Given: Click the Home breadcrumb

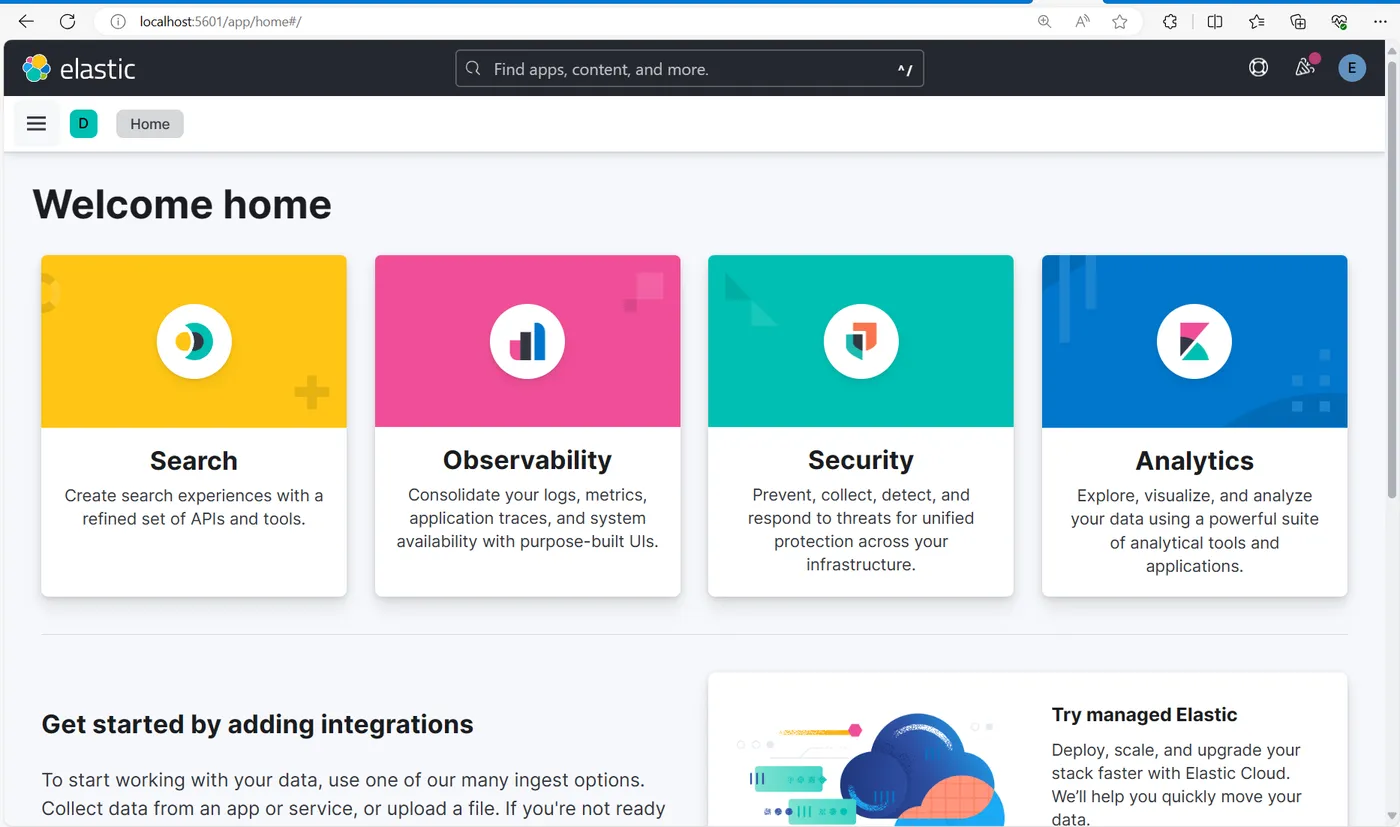Looking at the screenshot, I should 150,124.
